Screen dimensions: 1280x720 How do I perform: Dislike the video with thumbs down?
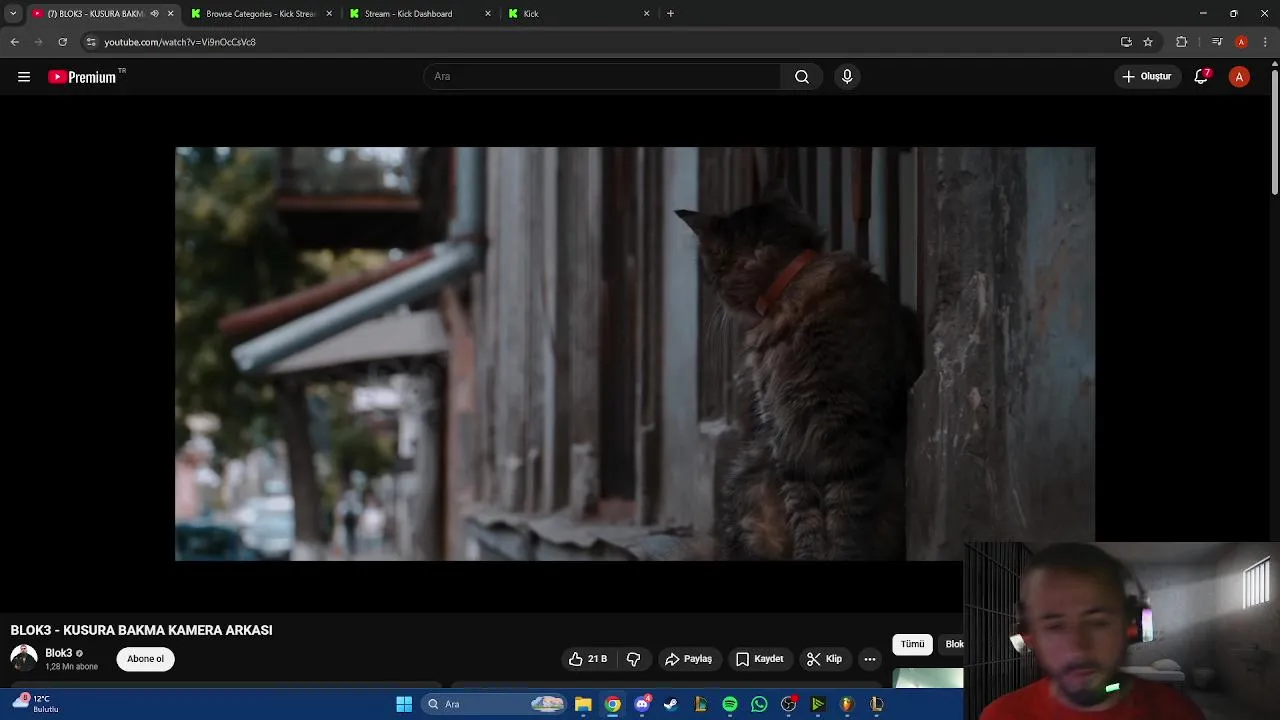pyautogui.click(x=633, y=659)
